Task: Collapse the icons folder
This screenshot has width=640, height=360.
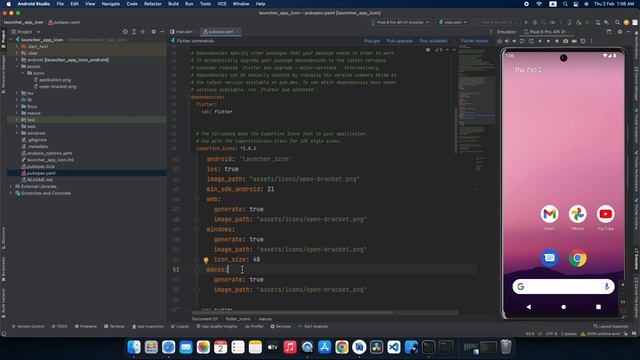Action: coord(23,73)
